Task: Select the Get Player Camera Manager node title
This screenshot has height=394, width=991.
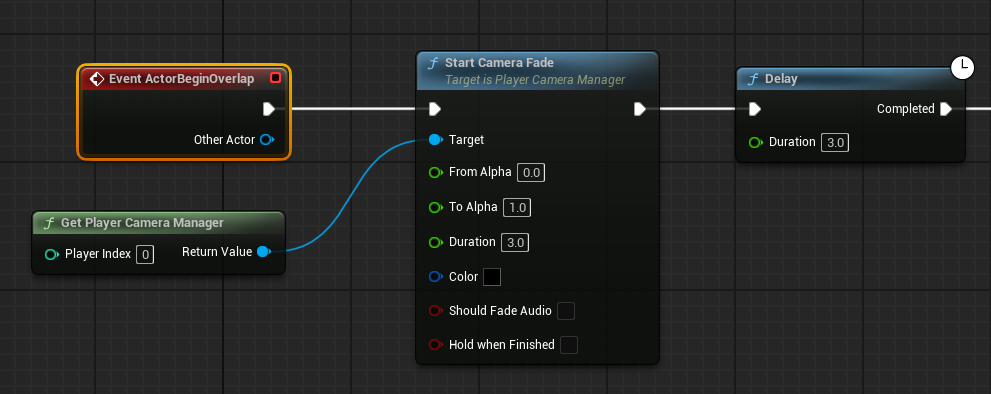Action: (x=142, y=223)
